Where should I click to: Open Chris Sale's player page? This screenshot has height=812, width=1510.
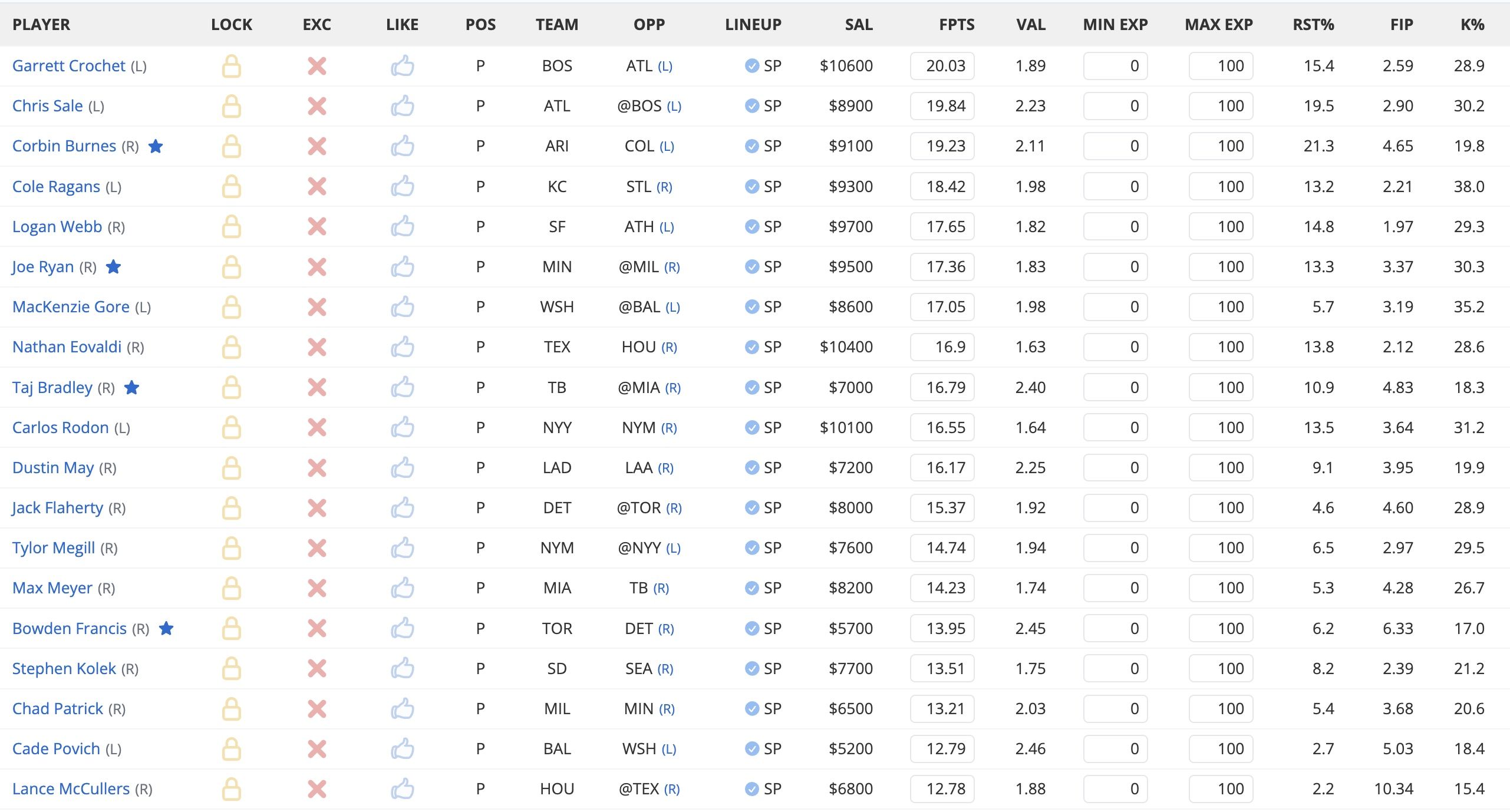click(x=48, y=106)
